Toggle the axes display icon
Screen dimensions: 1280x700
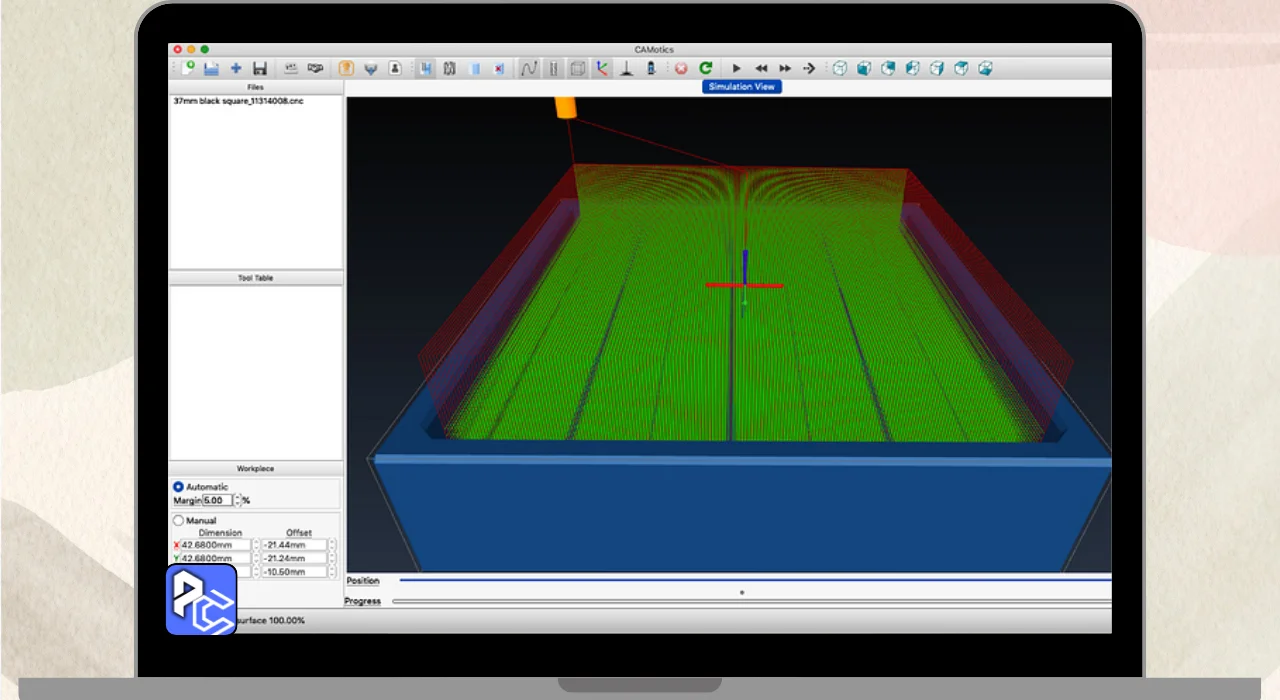click(602, 68)
